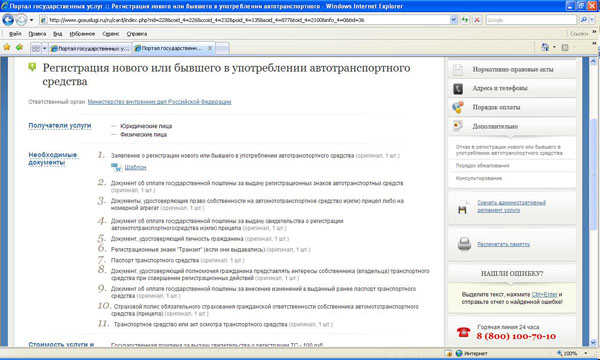Screen dimensions: 600x360
Task: Click the Паспорт транспортного средства document row
Action: pyautogui.click(x=178, y=260)
